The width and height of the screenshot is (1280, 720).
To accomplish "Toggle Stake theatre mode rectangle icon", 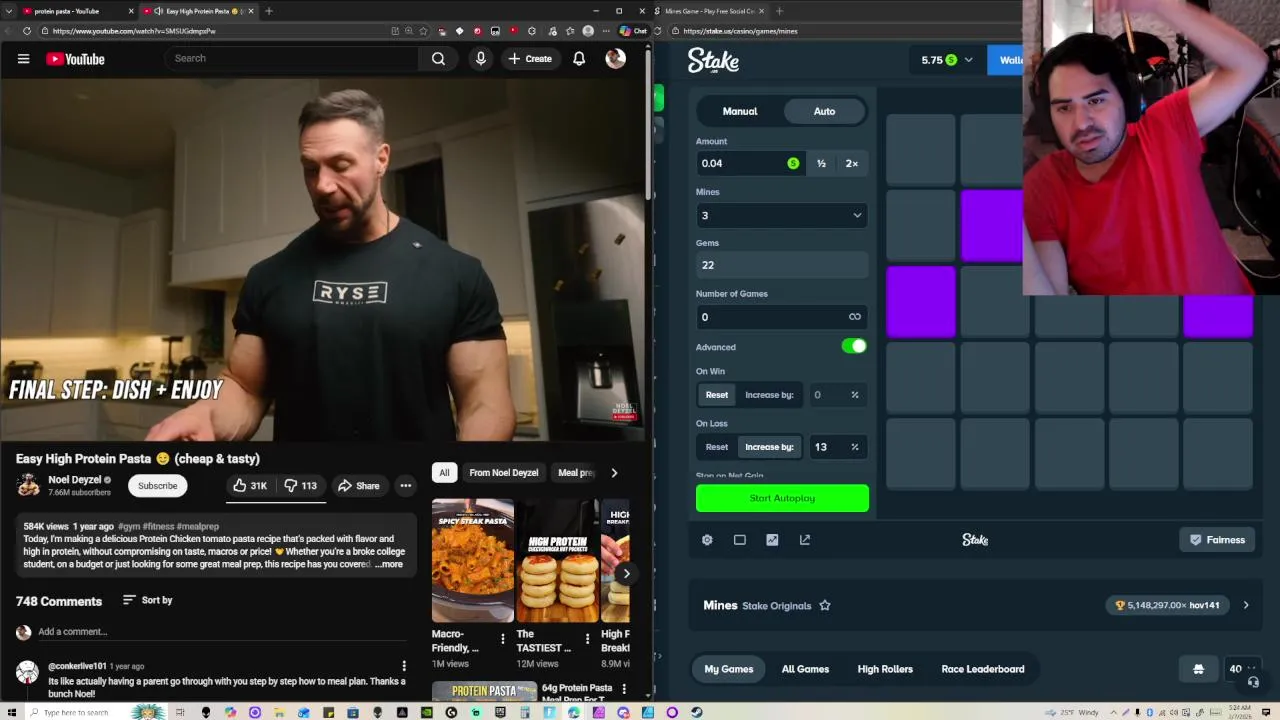I will [740, 540].
